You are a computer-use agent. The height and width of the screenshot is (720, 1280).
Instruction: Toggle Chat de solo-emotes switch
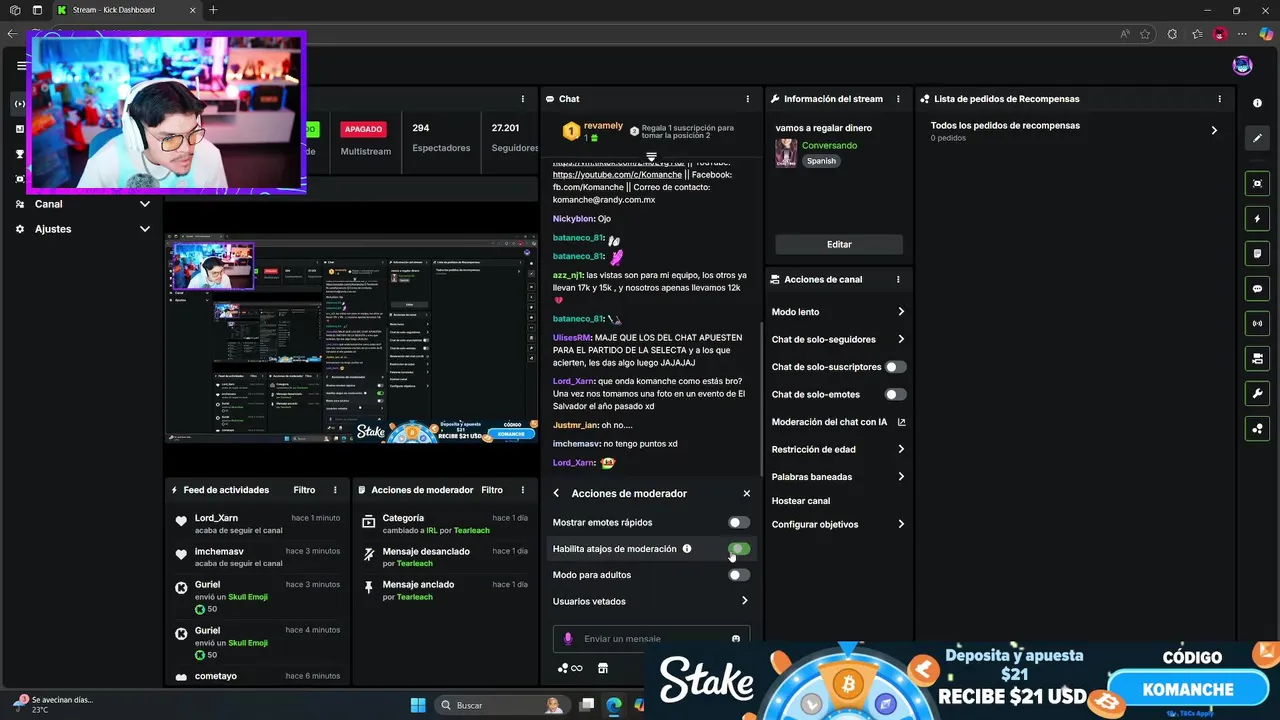coord(895,395)
